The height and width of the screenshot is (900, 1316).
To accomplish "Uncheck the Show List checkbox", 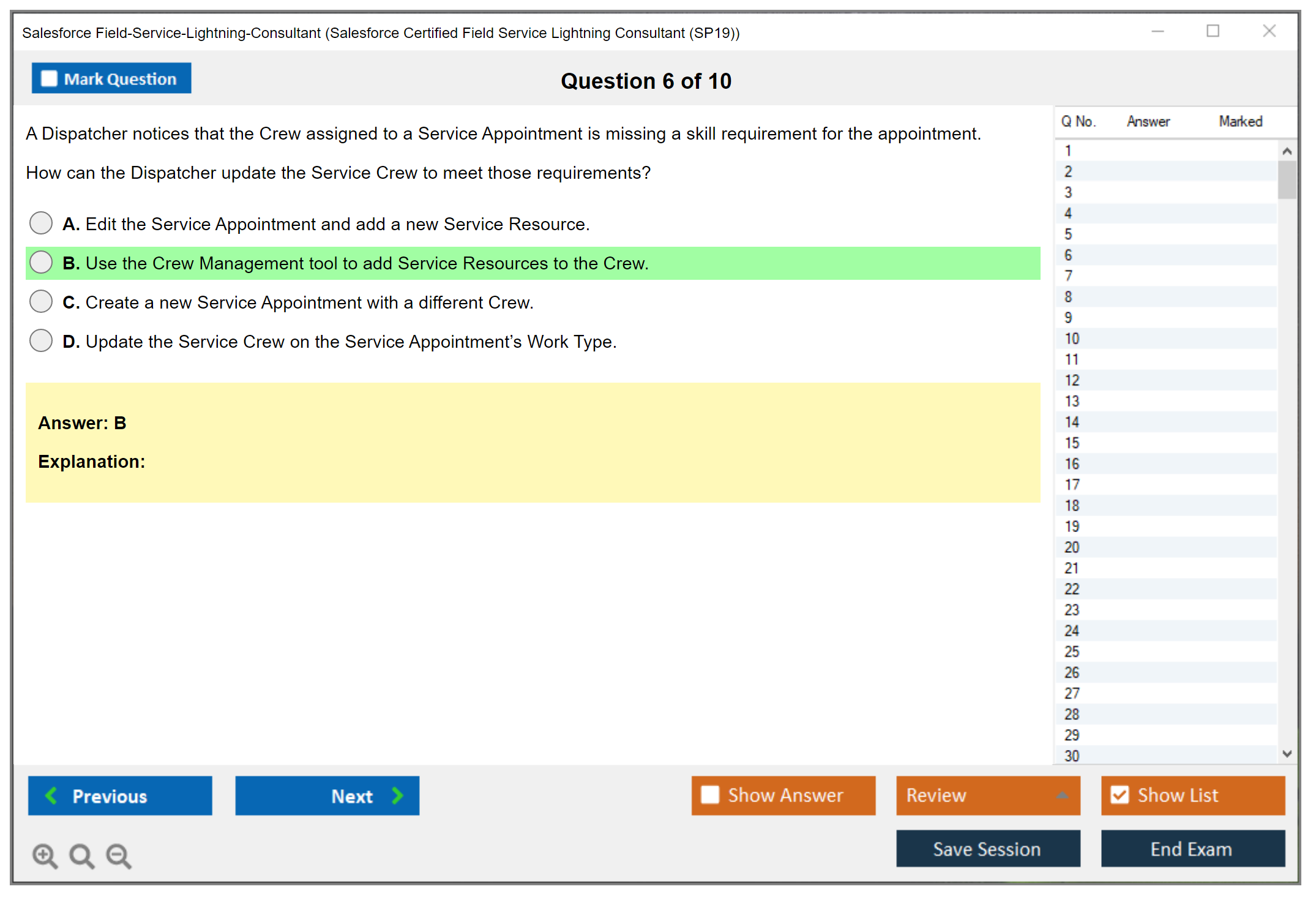I will point(1120,795).
